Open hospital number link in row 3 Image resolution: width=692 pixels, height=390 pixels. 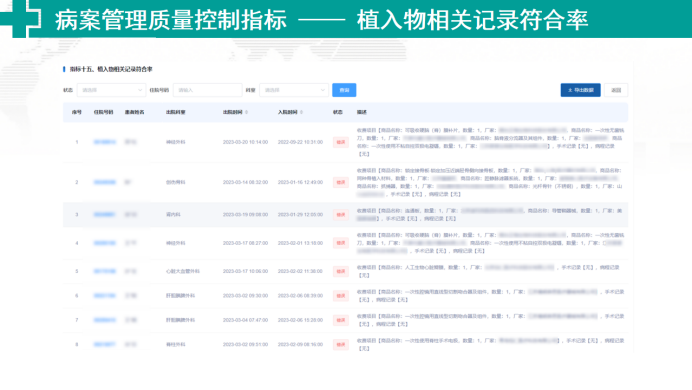104,214
